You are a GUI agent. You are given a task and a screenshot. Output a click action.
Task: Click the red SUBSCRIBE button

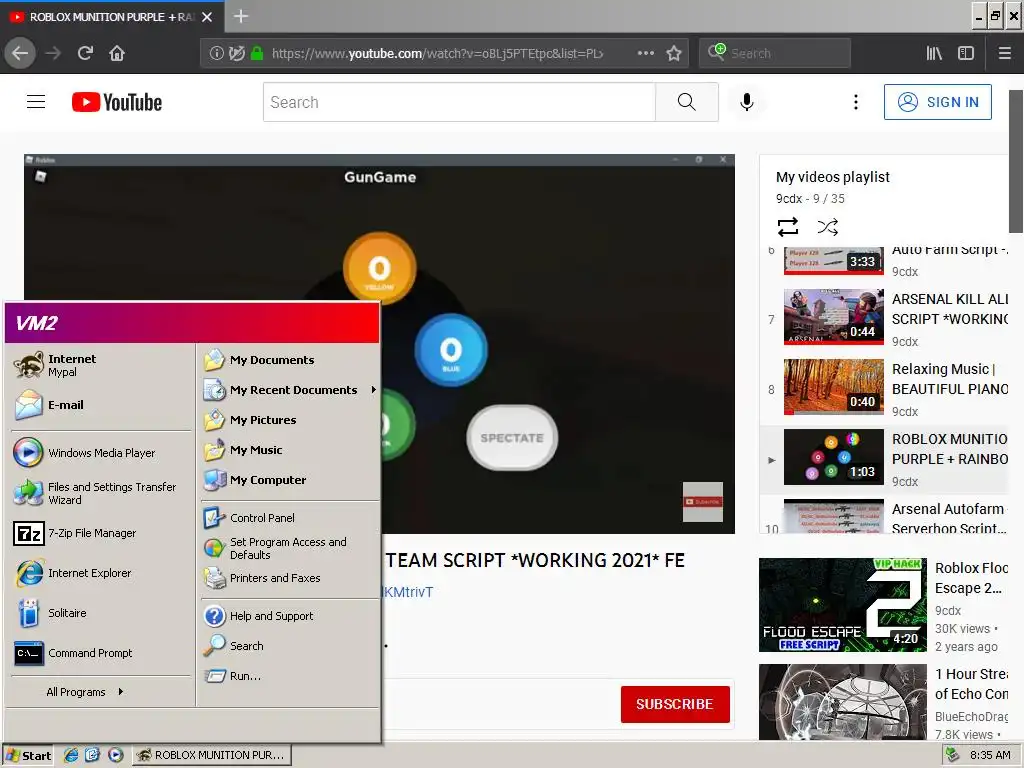pyautogui.click(x=675, y=704)
